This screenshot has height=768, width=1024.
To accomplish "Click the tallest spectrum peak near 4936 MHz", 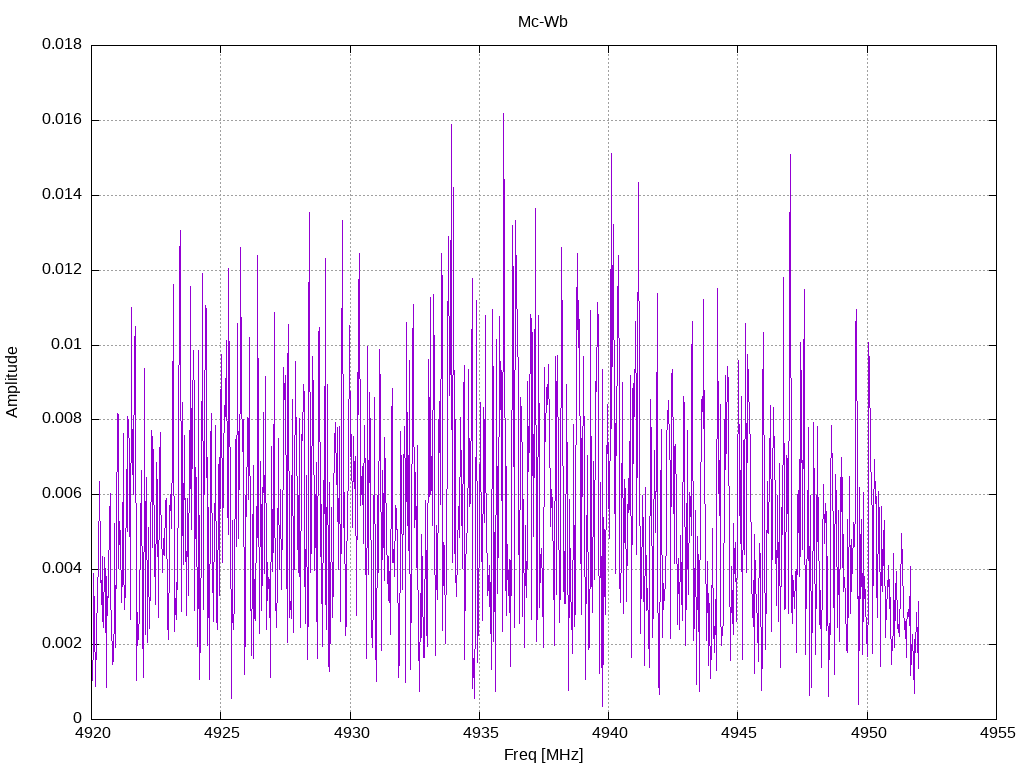I will pos(504,115).
